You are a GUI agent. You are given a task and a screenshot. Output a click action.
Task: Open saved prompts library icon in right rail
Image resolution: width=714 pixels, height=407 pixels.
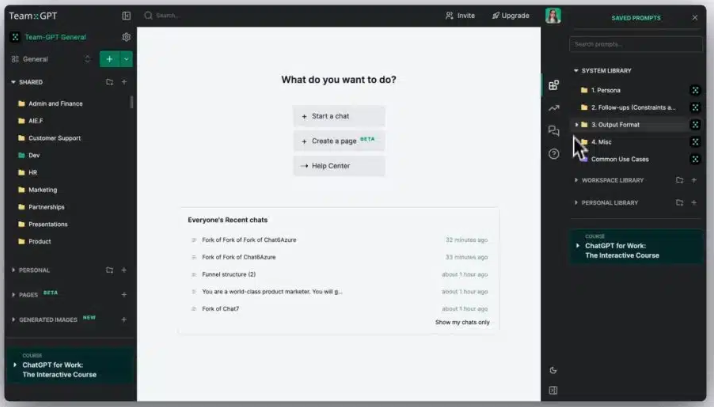[553, 85]
